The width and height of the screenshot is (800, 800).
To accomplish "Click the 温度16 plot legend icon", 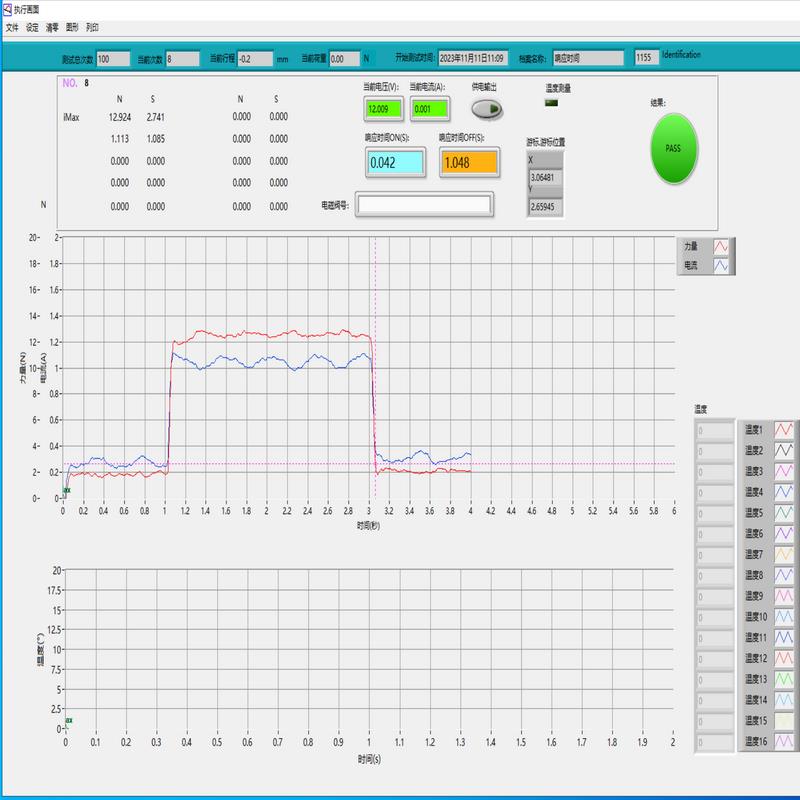I will (x=784, y=742).
